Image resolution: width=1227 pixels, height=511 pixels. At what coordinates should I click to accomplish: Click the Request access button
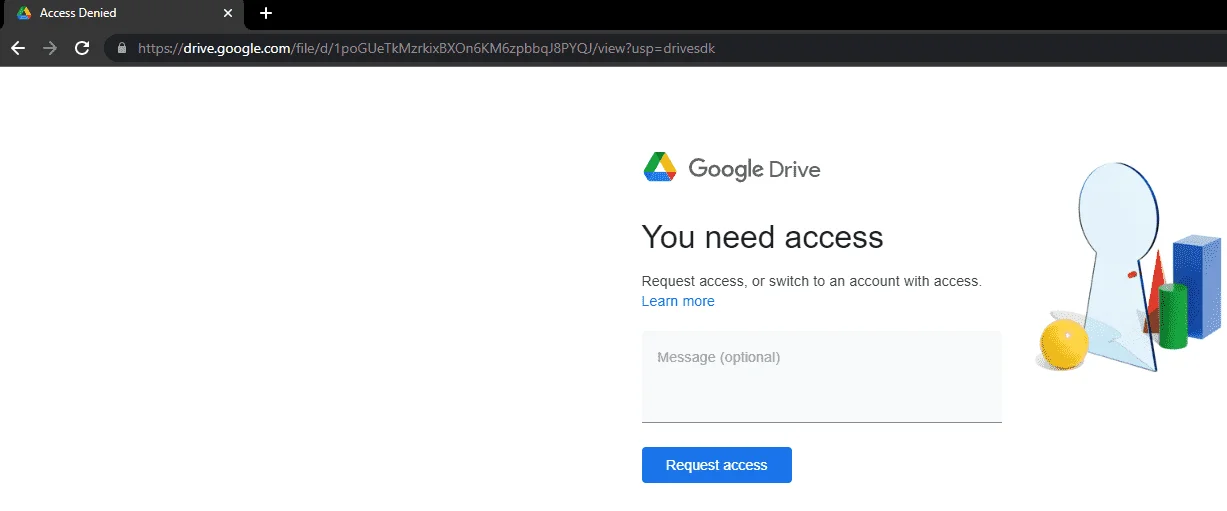click(x=717, y=465)
